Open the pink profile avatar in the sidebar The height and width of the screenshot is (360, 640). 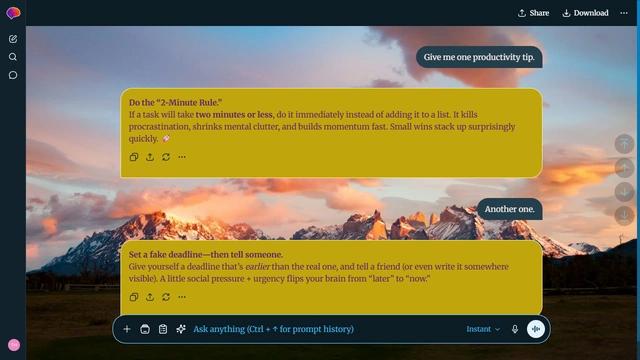[14, 345]
